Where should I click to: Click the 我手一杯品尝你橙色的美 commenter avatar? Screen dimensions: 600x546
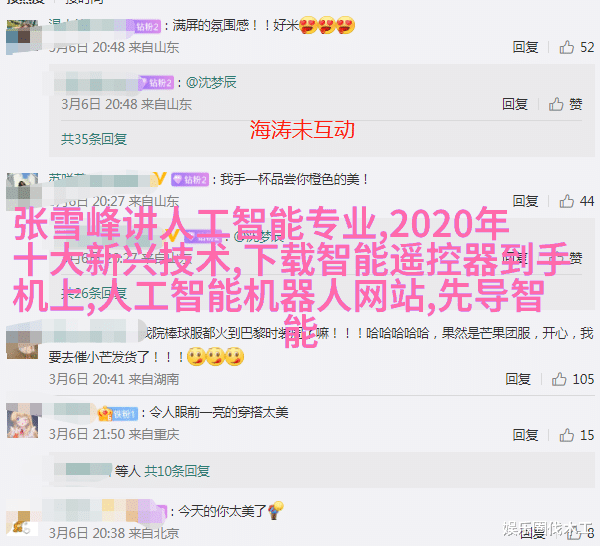pyautogui.click(x=22, y=191)
